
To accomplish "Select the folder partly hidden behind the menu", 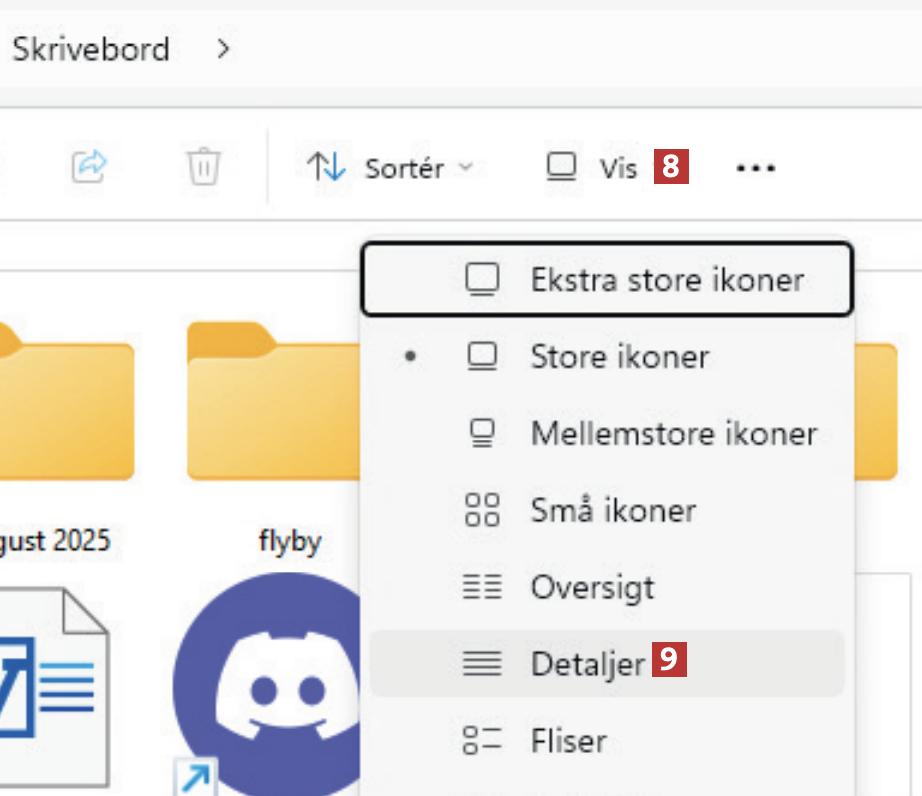I will tap(878, 410).
